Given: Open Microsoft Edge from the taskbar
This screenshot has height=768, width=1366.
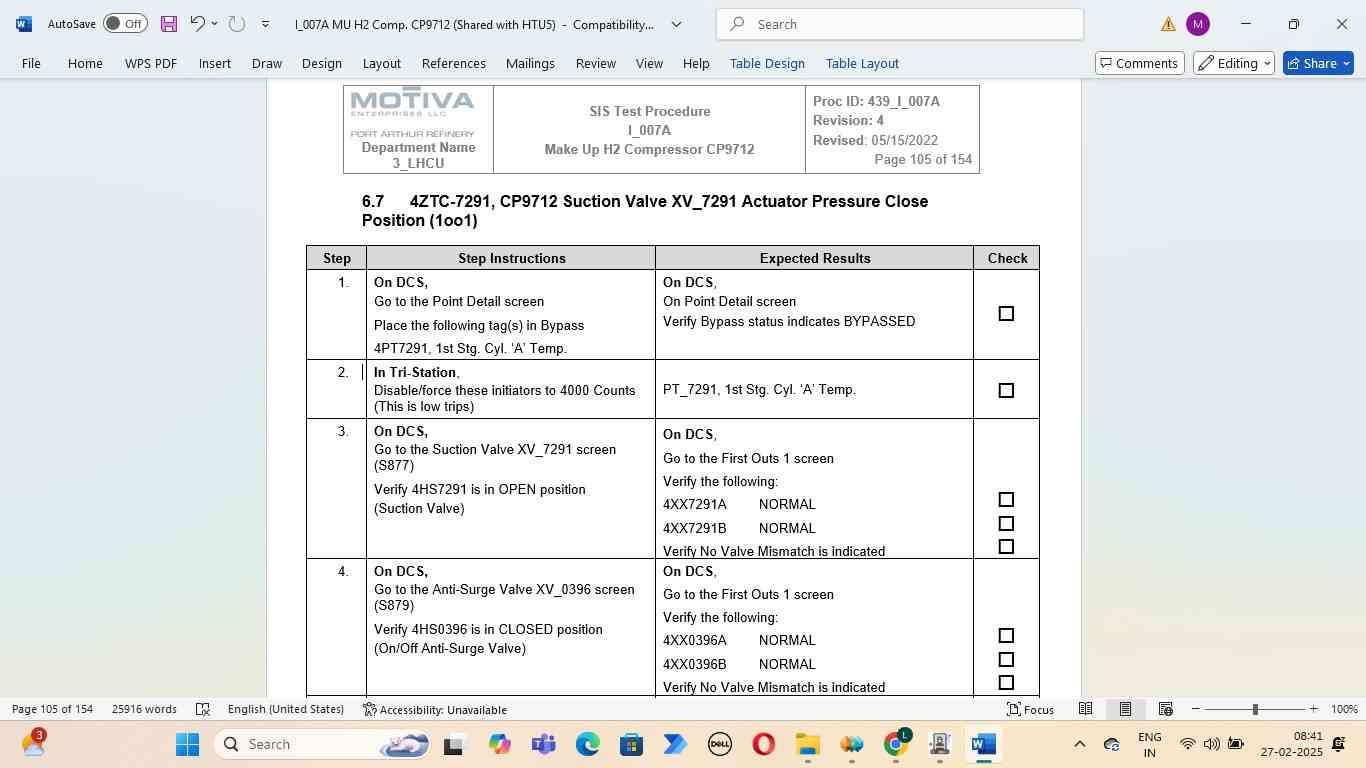Looking at the screenshot, I should [588, 744].
